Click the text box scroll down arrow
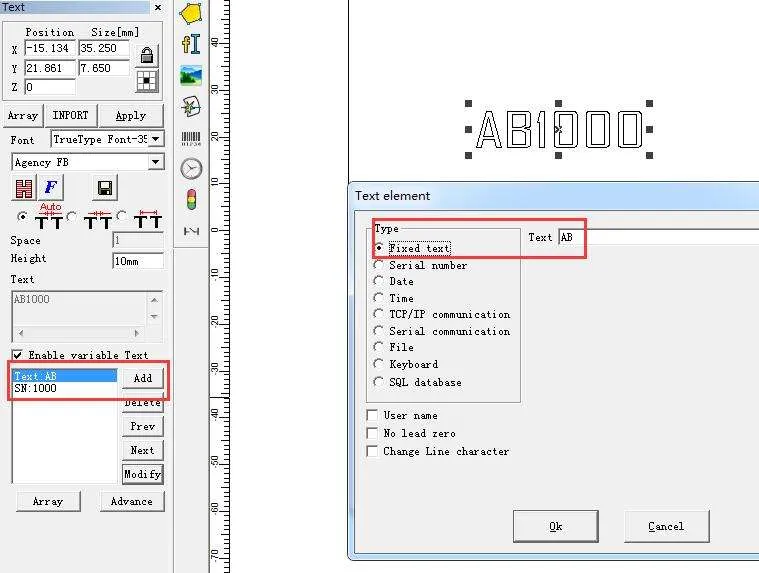The height and width of the screenshot is (573, 759). tap(154, 317)
